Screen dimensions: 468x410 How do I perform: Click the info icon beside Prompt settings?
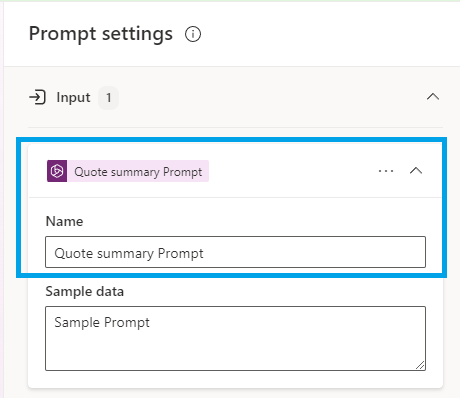click(193, 34)
